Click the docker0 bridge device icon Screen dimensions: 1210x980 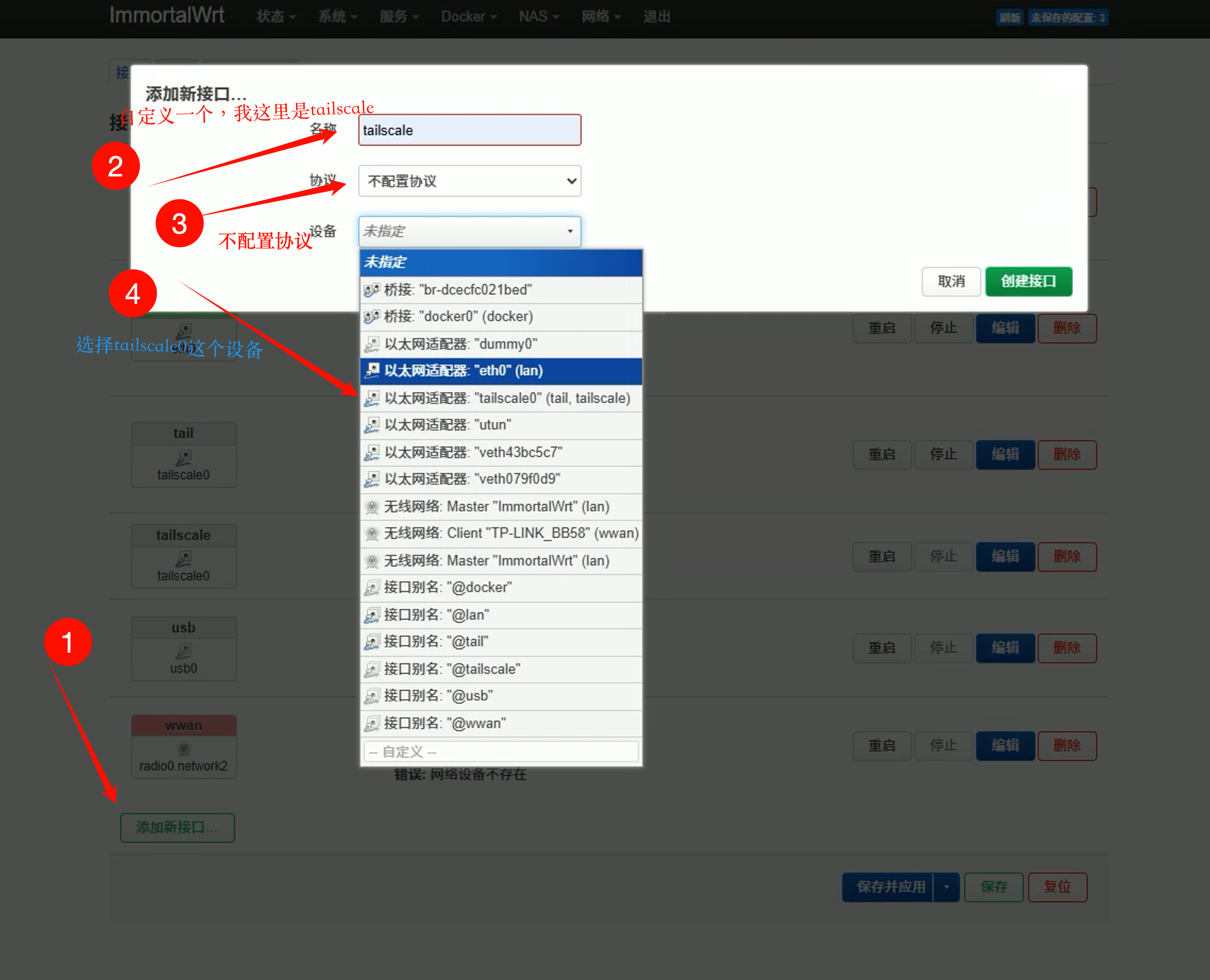point(371,317)
